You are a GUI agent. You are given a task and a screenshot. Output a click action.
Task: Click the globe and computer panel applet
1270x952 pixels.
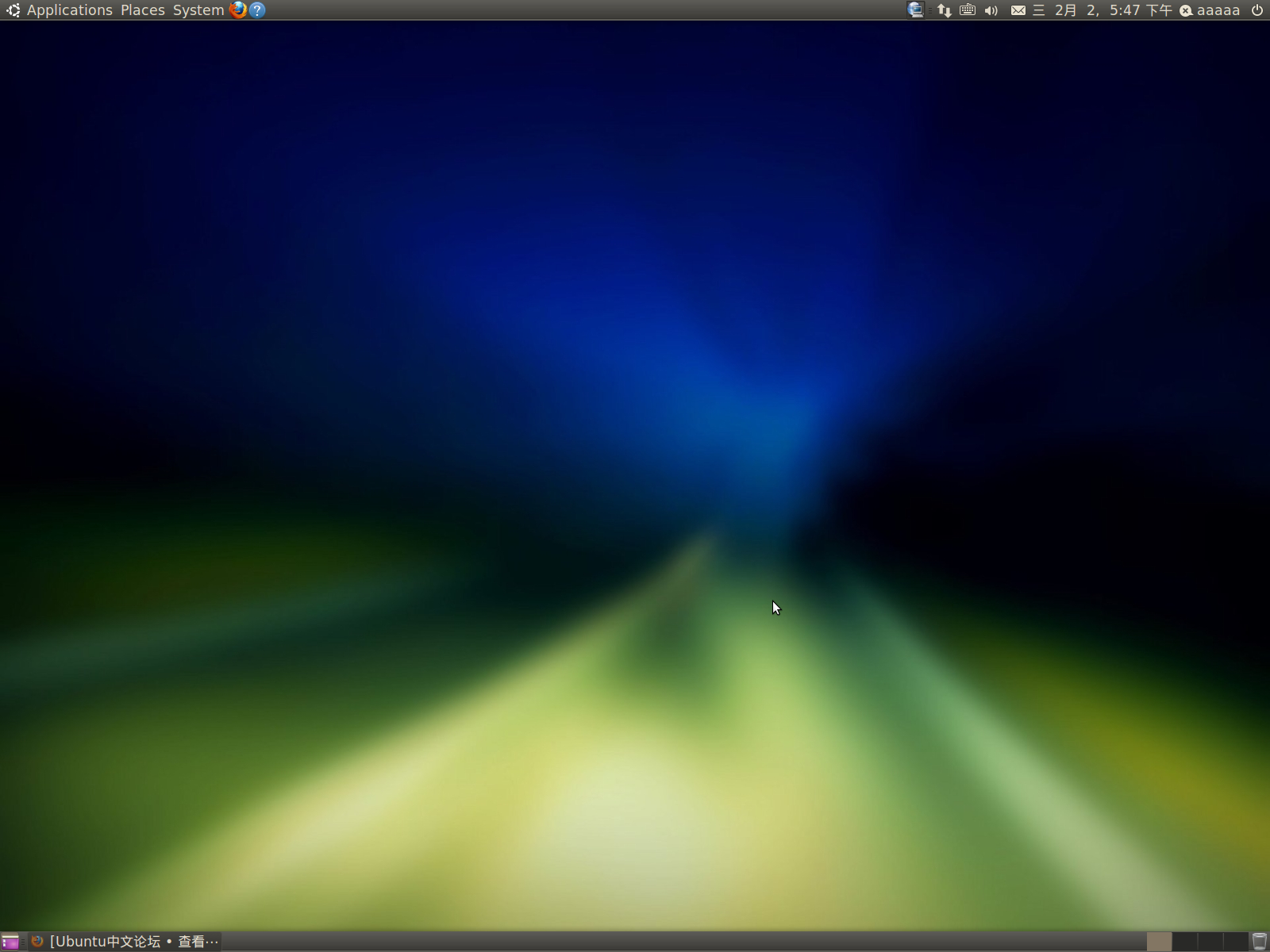916,10
